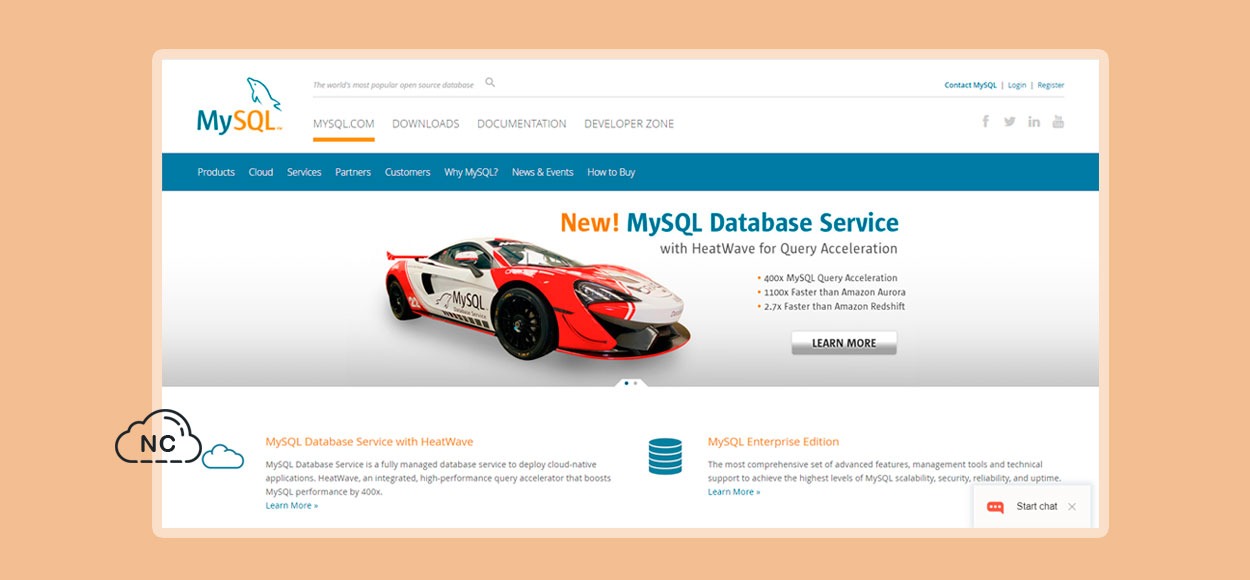1250x580 pixels.
Task: Open the News & Events menu
Action: pyautogui.click(x=543, y=172)
